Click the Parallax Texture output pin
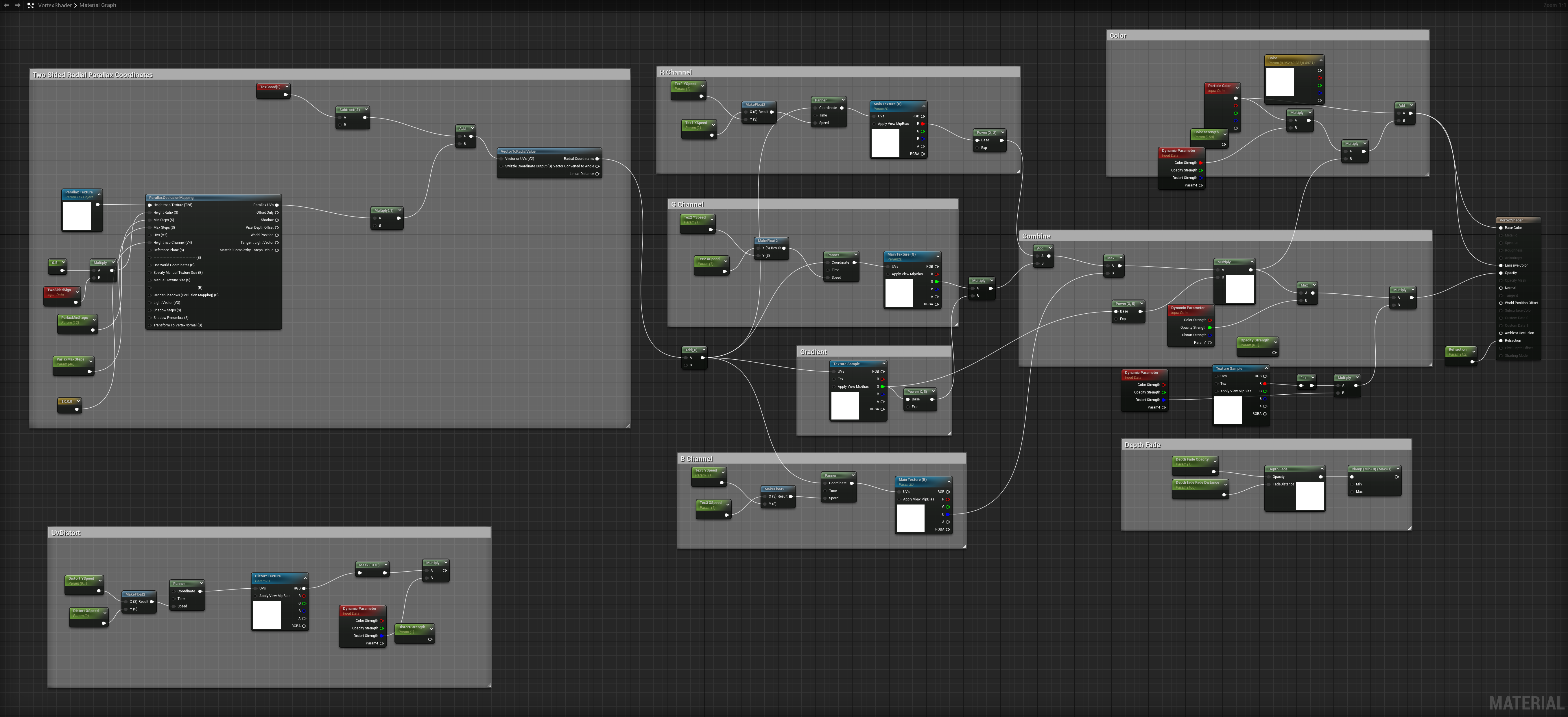The image size is (1568, 717). 97,204
